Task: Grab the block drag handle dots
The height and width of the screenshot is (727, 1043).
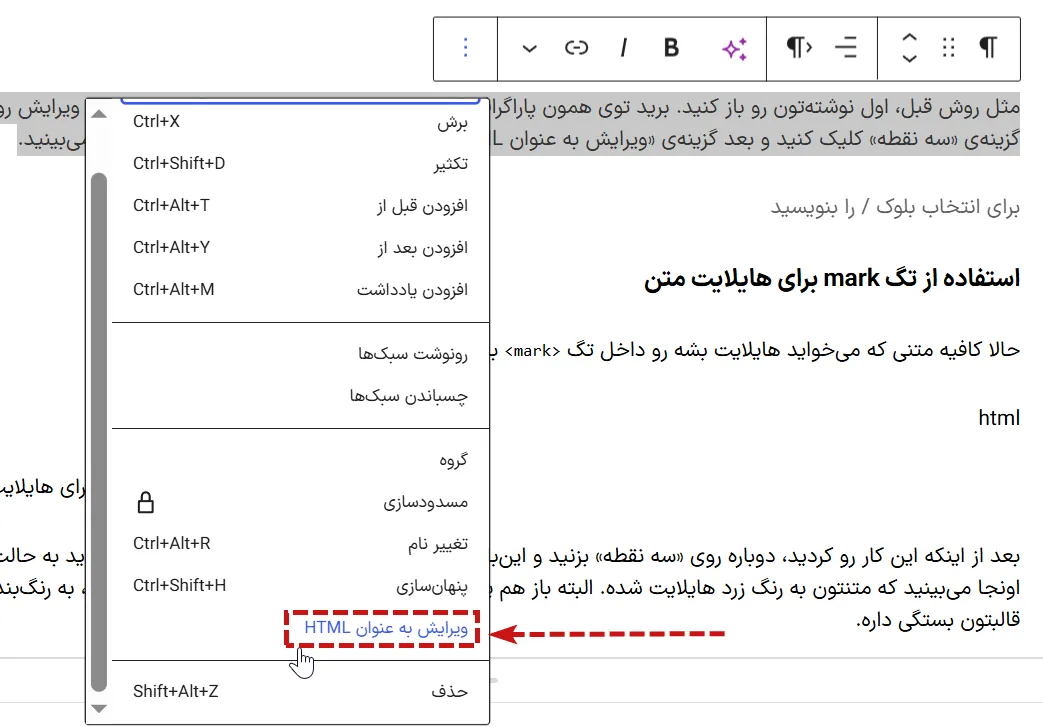Action: [x=949, y=48]
